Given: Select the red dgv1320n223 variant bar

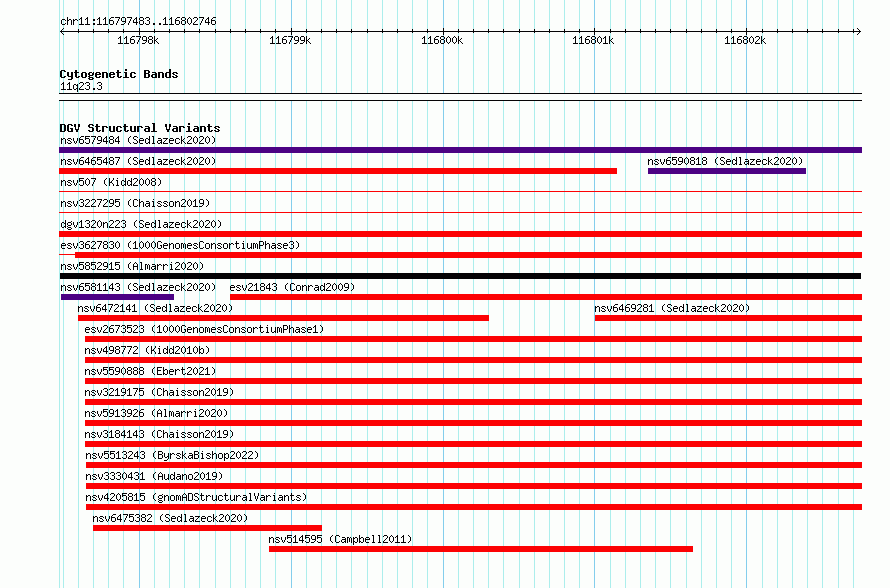Looking at the screenshot, I should pyautogui.click(x=460, y=234).
